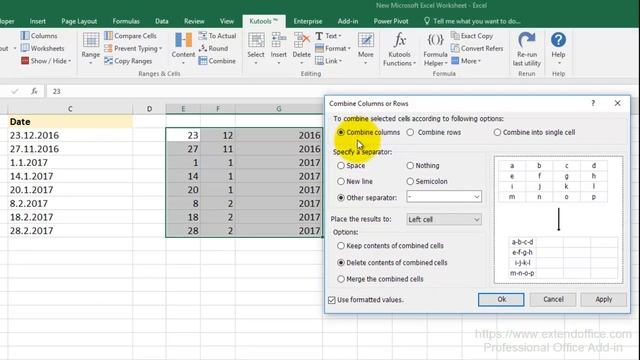Select cell containing 23.12.2016
Viewport: 640px width, 360px height.
[x=70, y=135]
